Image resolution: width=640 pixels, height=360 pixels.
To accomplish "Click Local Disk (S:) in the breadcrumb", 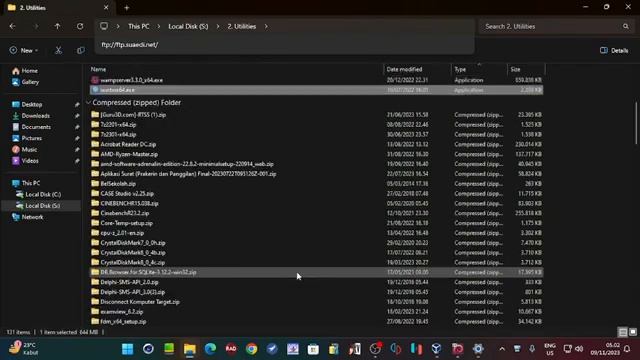I will pyautogui.click(x=188, y=26).
